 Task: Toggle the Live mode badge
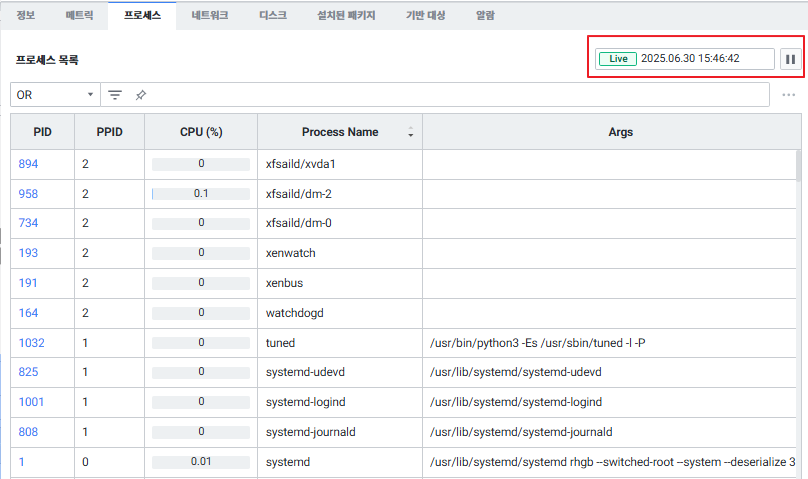618,59
